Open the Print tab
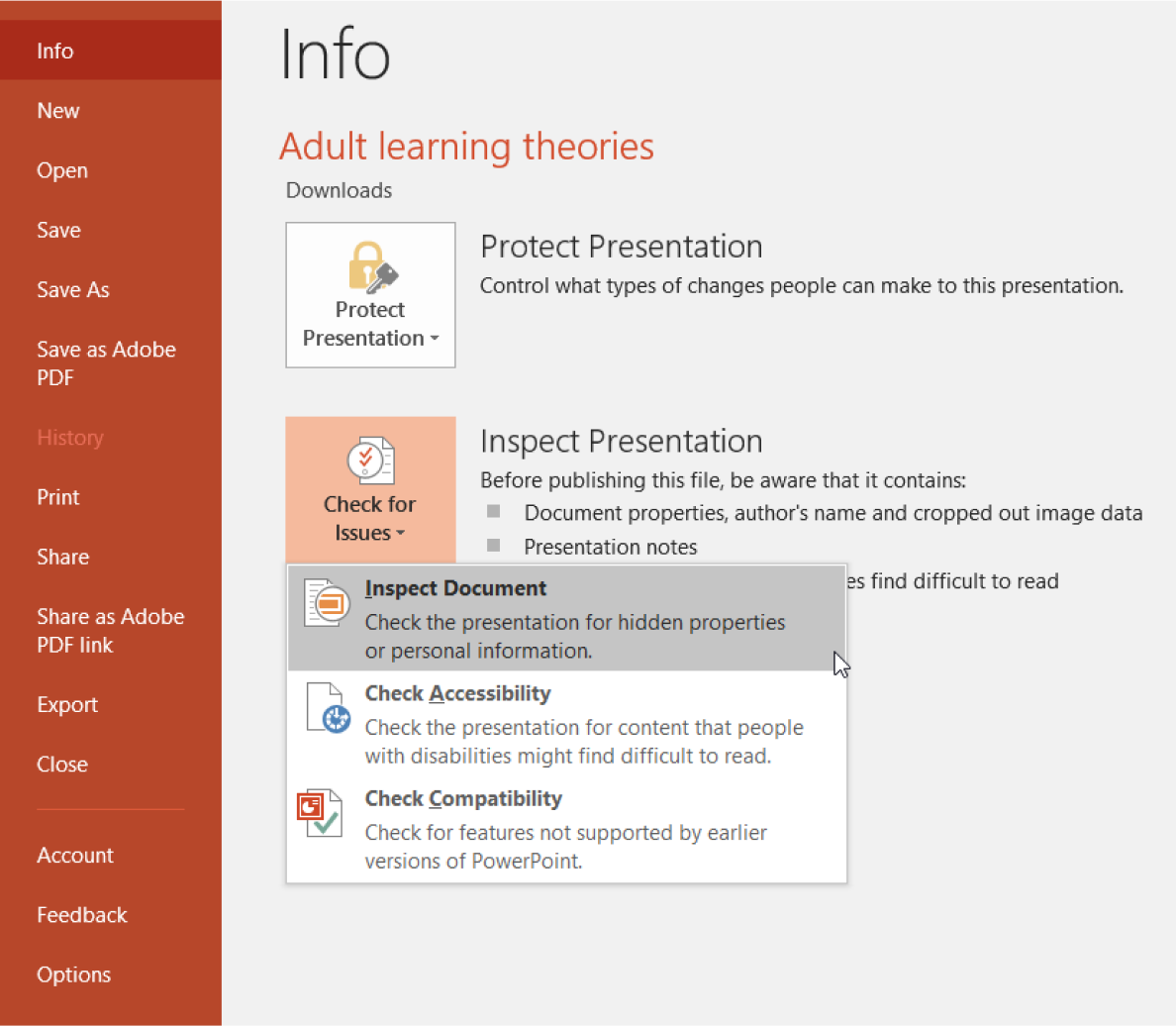Image resolution: width=1176 pixels, height=1026 pixels. [x=110, y=497]
